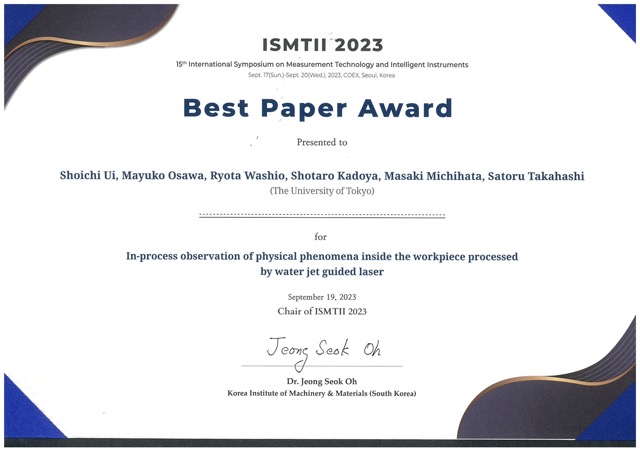Select the name 'Mayuko Osawa'
Image resolution: width=640 pixels, height=452 pixels.
[164, 176]
